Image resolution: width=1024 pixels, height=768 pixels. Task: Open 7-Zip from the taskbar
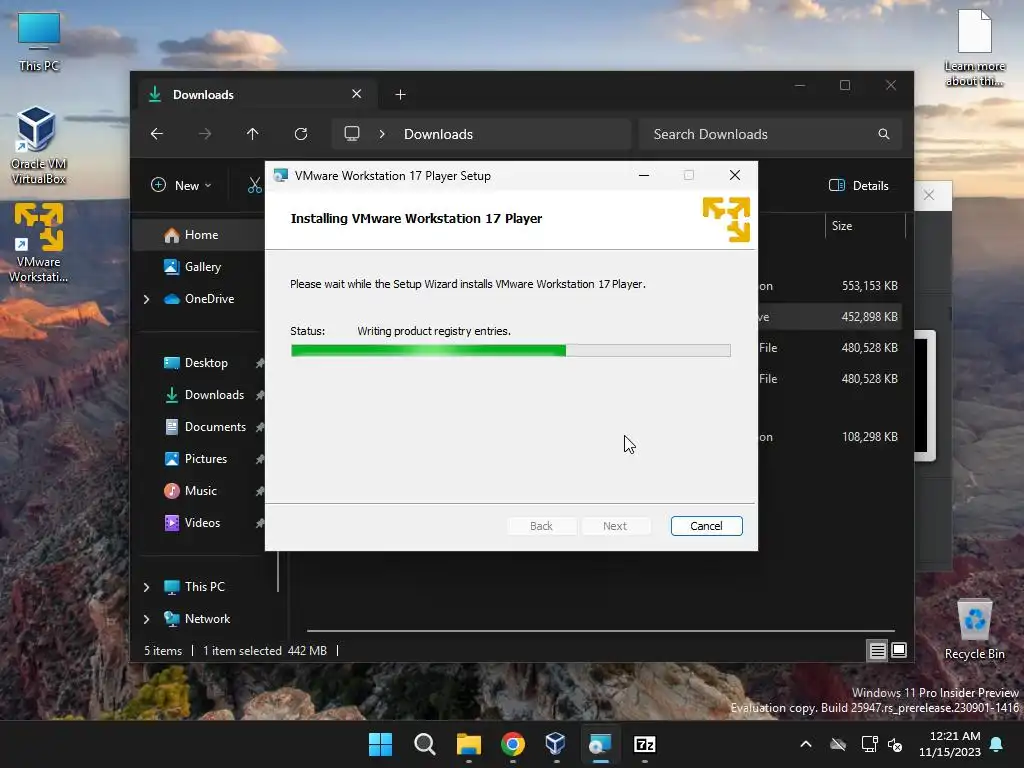[645, 744]
